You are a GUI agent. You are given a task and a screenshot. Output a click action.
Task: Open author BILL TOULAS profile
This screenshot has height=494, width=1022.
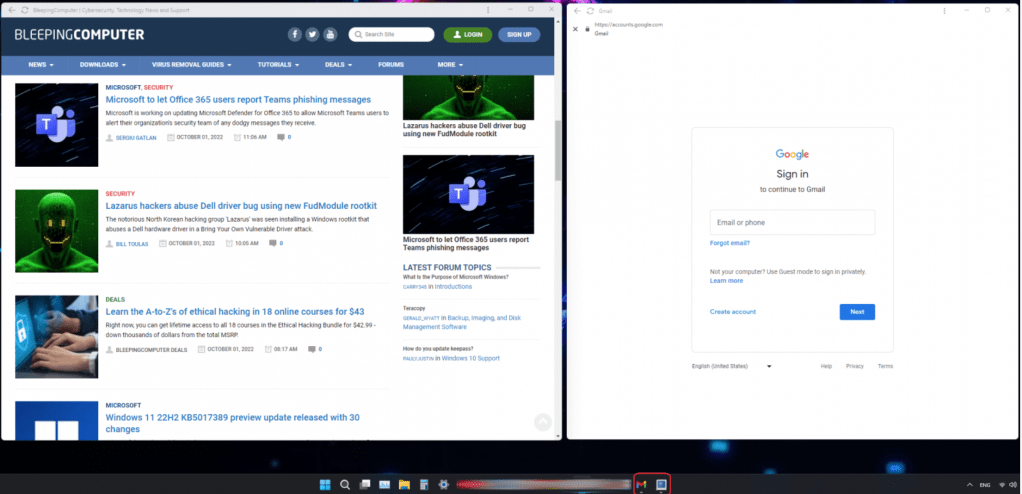[x=132, y=244]
